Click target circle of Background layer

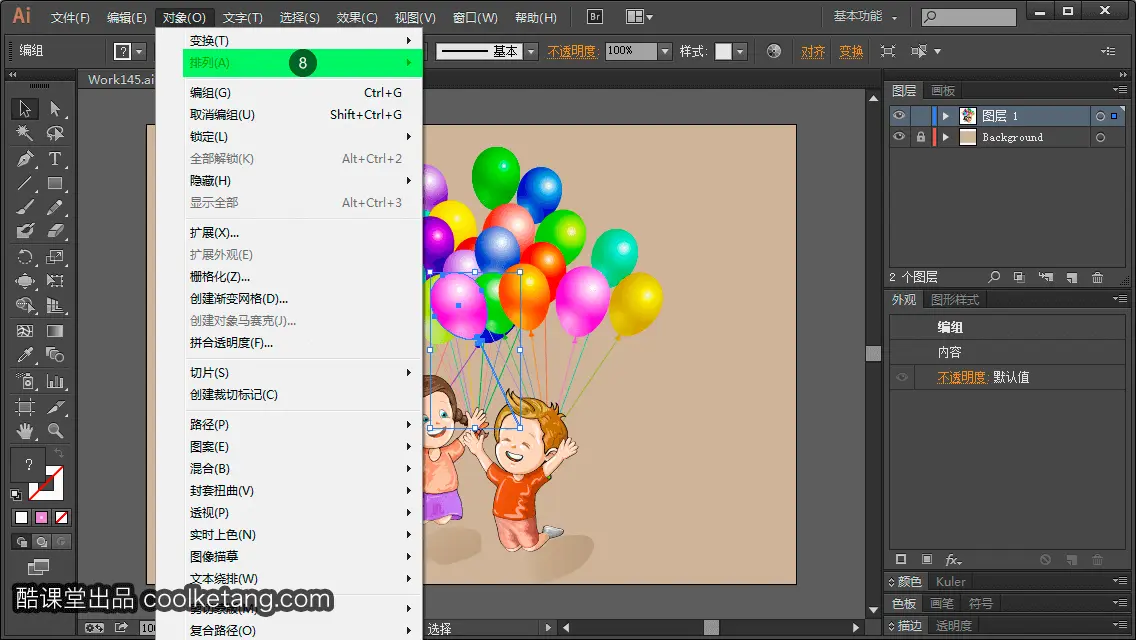[x=1100, y=138]
